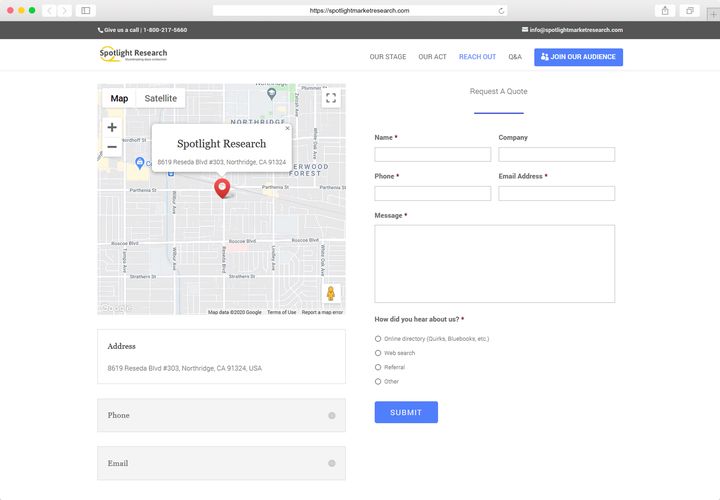
Task: Click the map fullscreen toggle icon
Action: [x=331, y=98]
